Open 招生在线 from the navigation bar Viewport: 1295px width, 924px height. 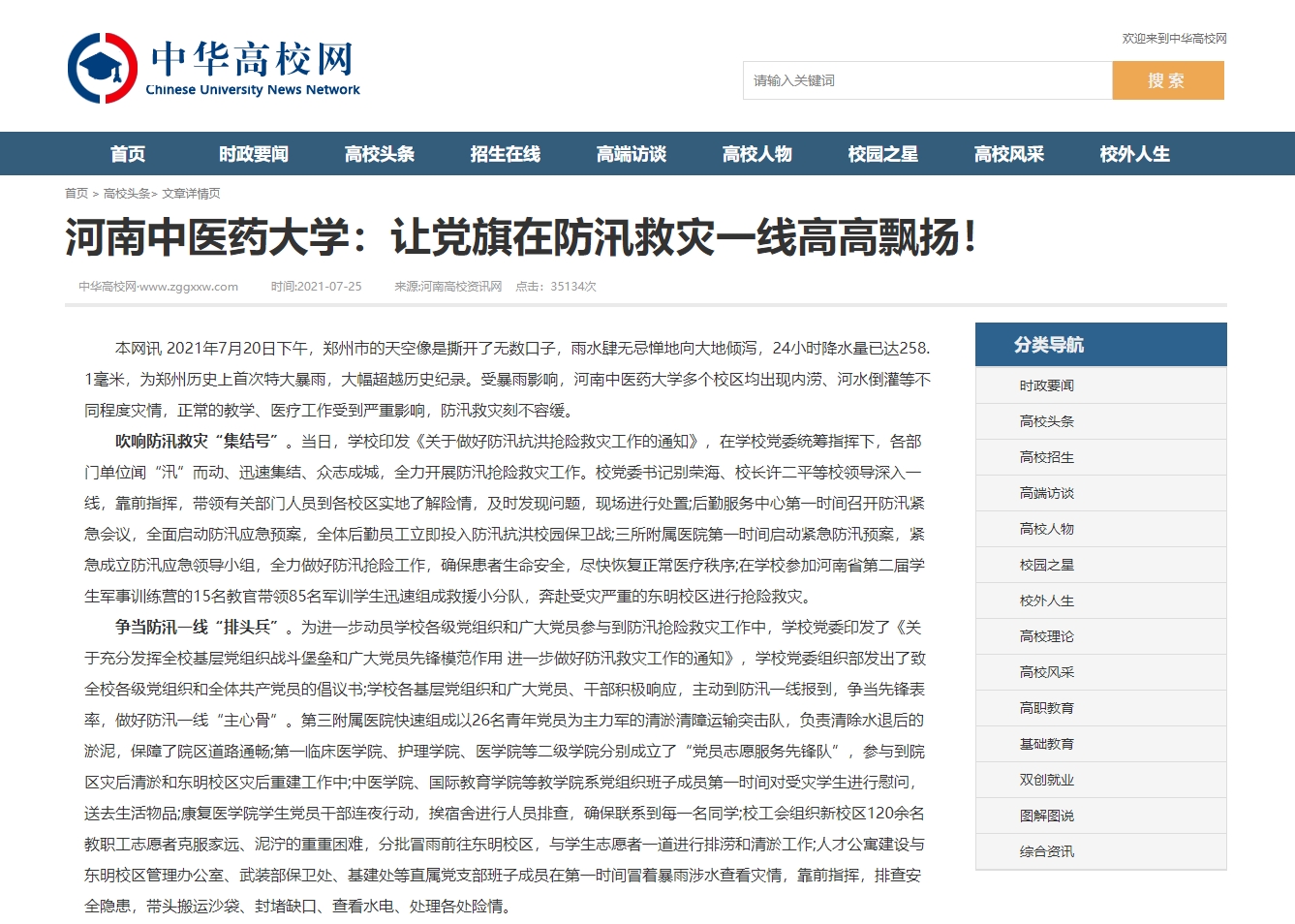pos(506,154)
